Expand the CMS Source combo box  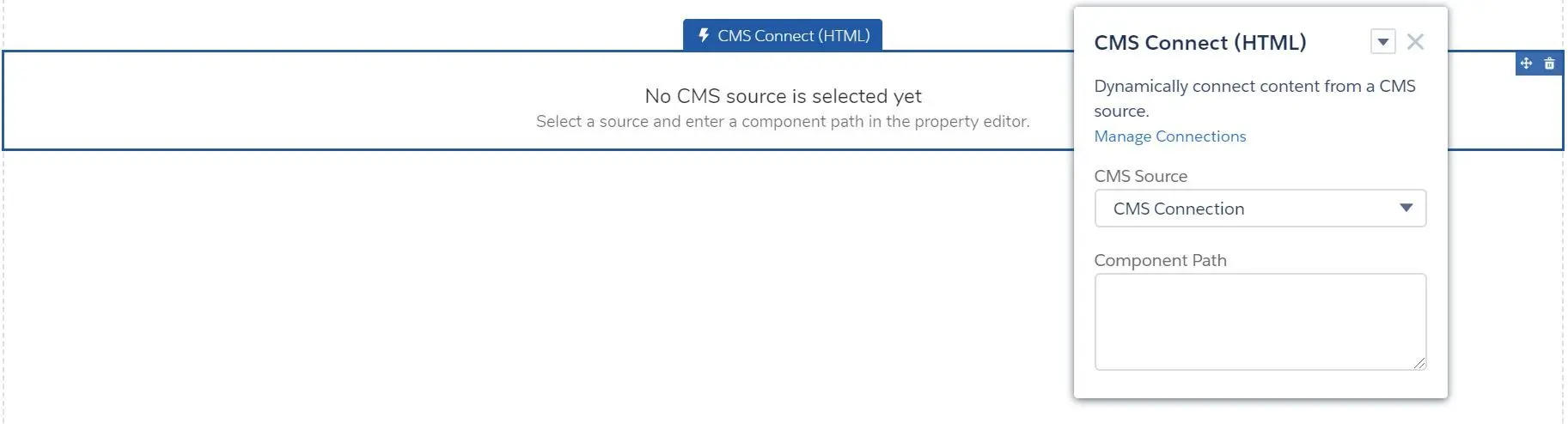coord(1260,209)
